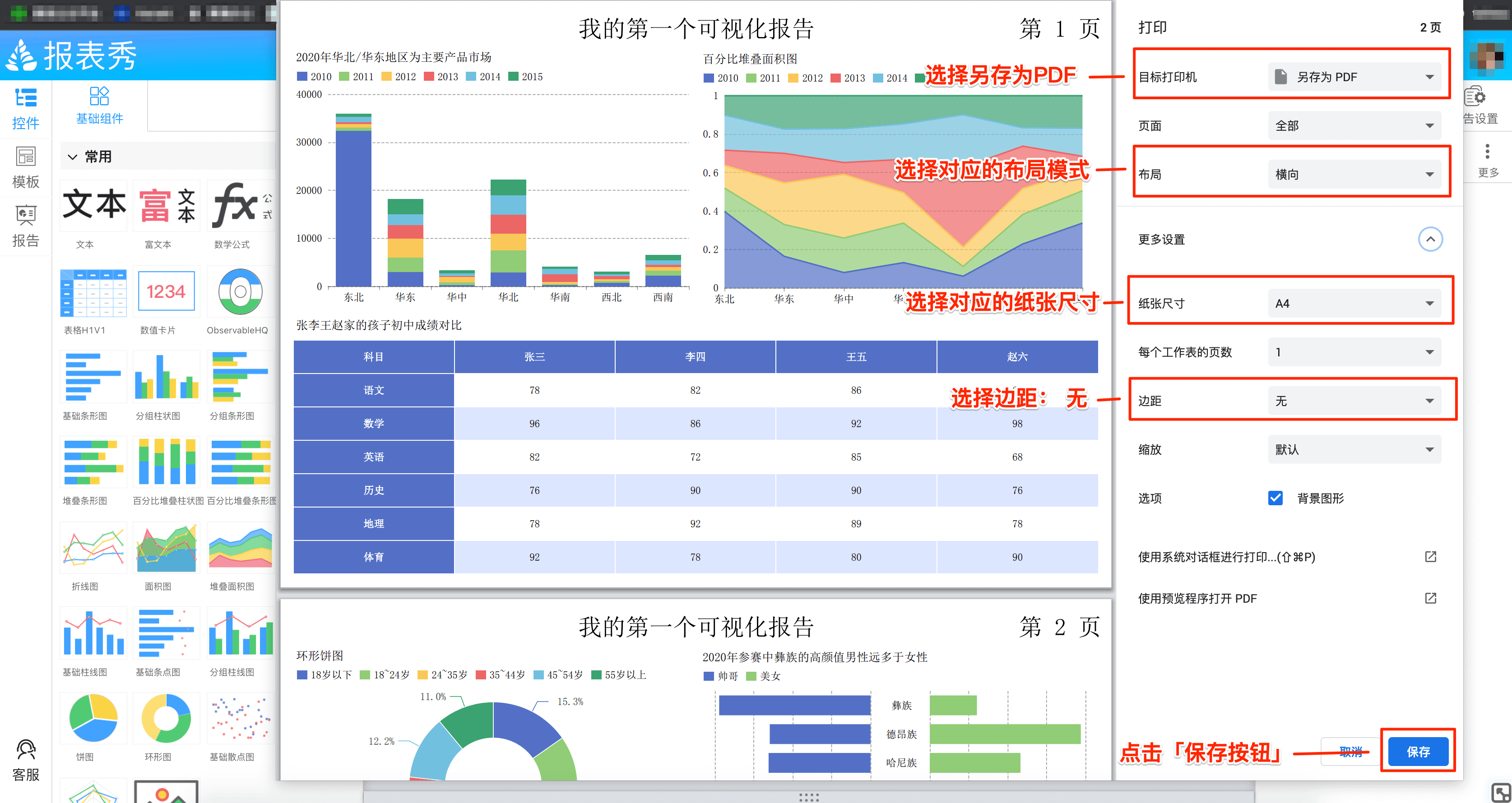Open the 边距 dropdown showing 无

(1354, 401)
